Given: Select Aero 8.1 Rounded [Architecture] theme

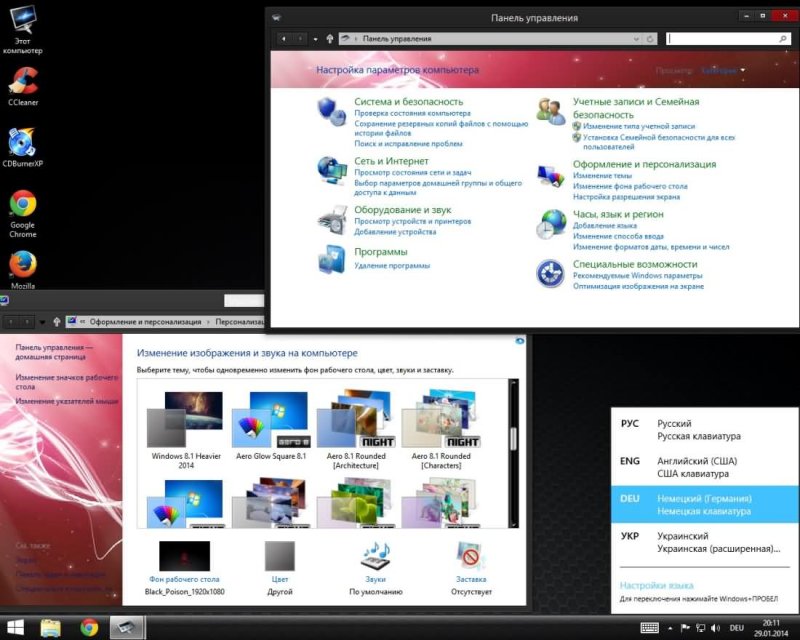Looking at the screenshot, I should 356,430.
